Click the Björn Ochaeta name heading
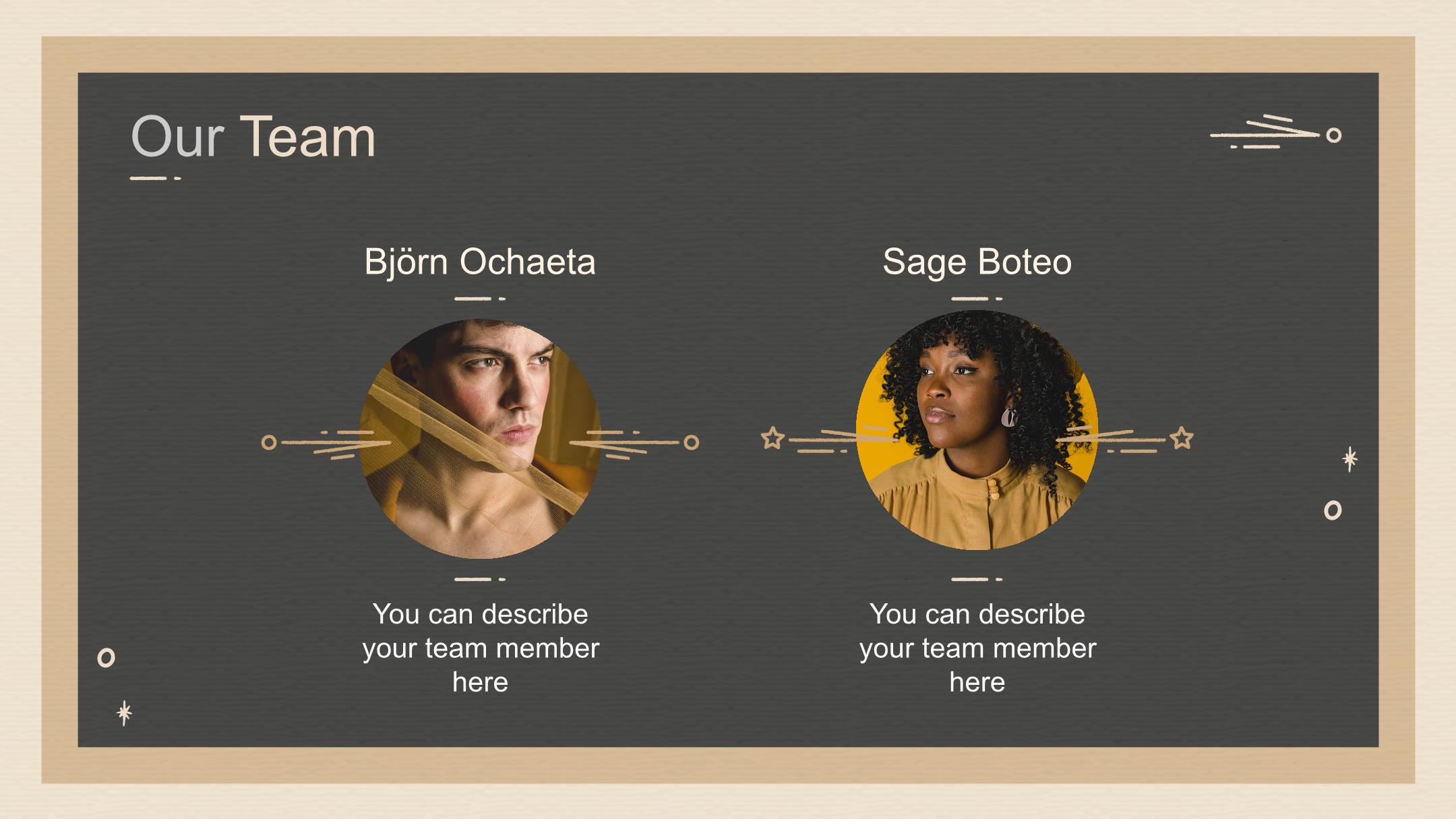Screen dimensions: 1456x819 480,262
